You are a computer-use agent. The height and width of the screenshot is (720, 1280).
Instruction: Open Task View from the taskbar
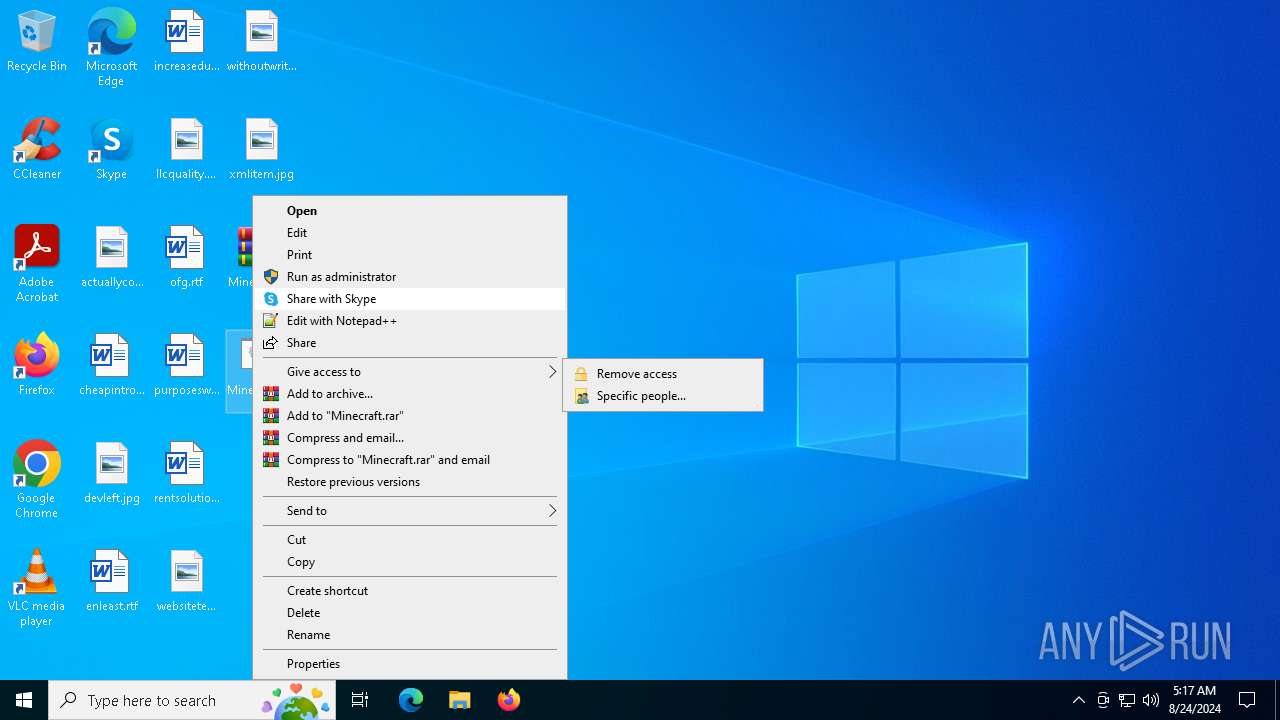(360, 700)
